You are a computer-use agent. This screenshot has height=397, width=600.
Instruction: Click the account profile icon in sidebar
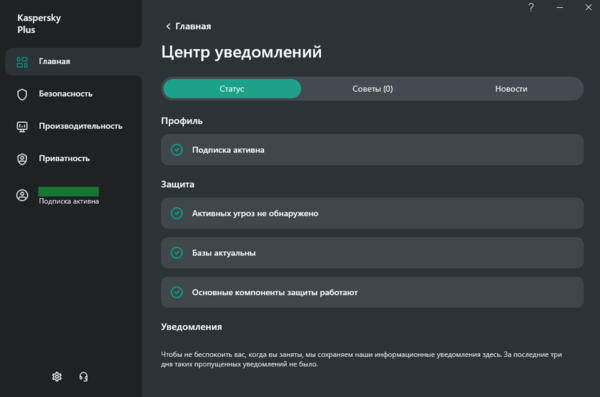(22, 195)
